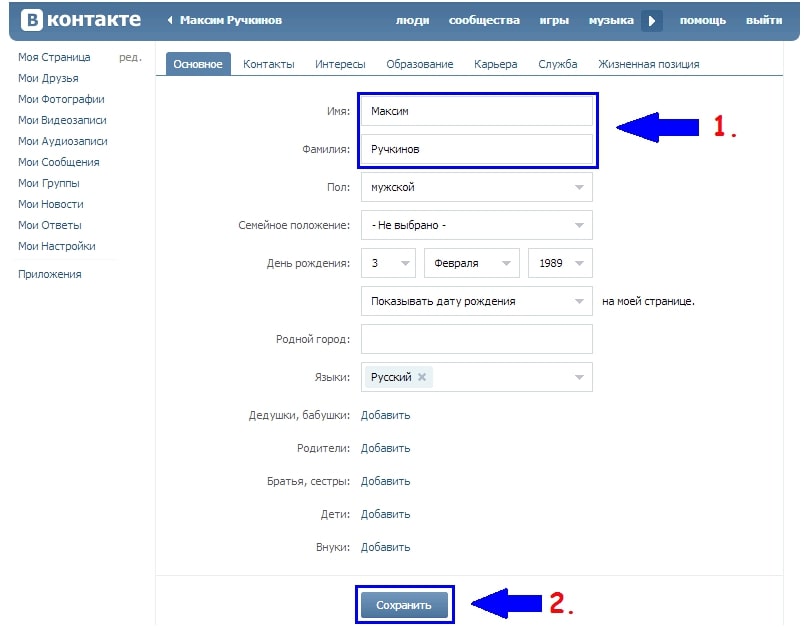
Task: Go to the Жизненная позиция tab
Action: pos(648,64)
